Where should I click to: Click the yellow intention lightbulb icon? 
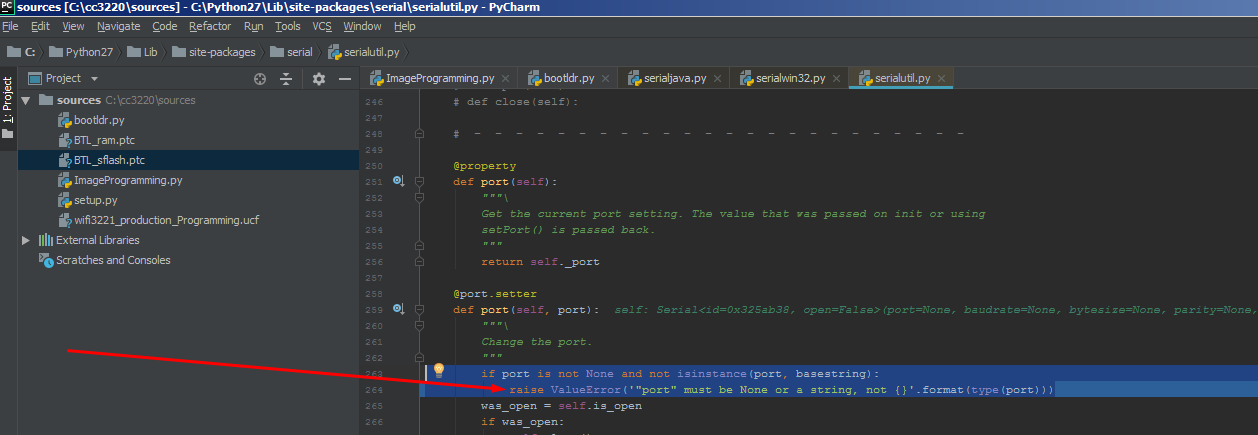tap(438, 370)
